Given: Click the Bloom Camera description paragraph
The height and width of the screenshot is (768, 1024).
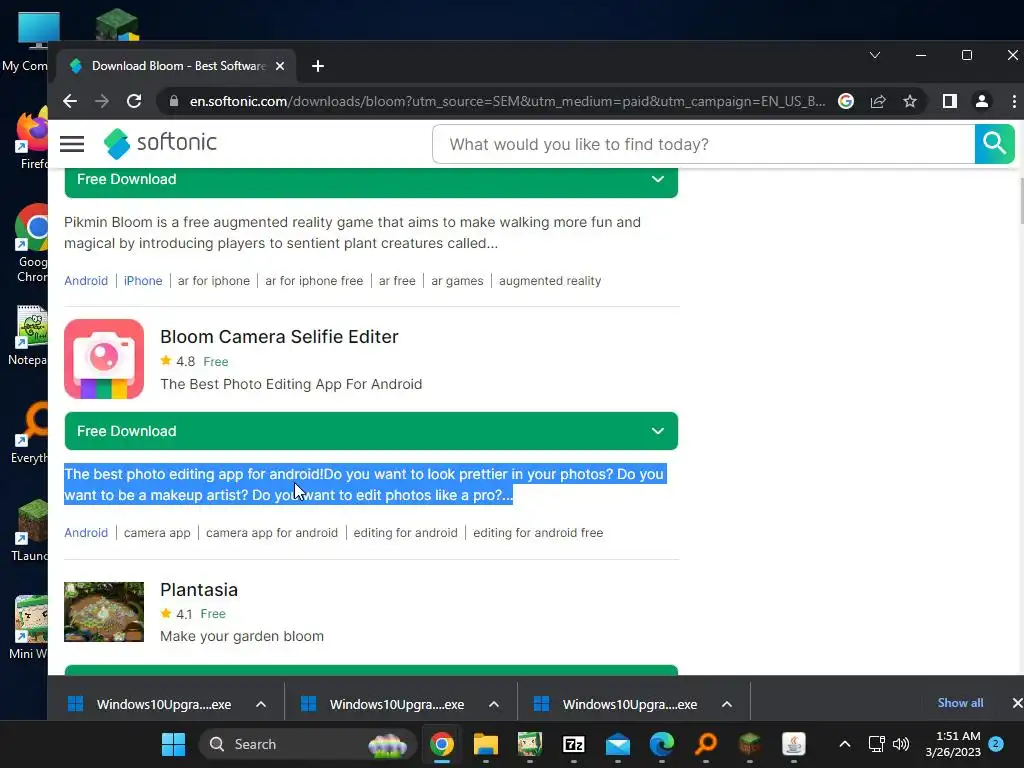Looking at the screenshot, I should [x=364, y=485].
